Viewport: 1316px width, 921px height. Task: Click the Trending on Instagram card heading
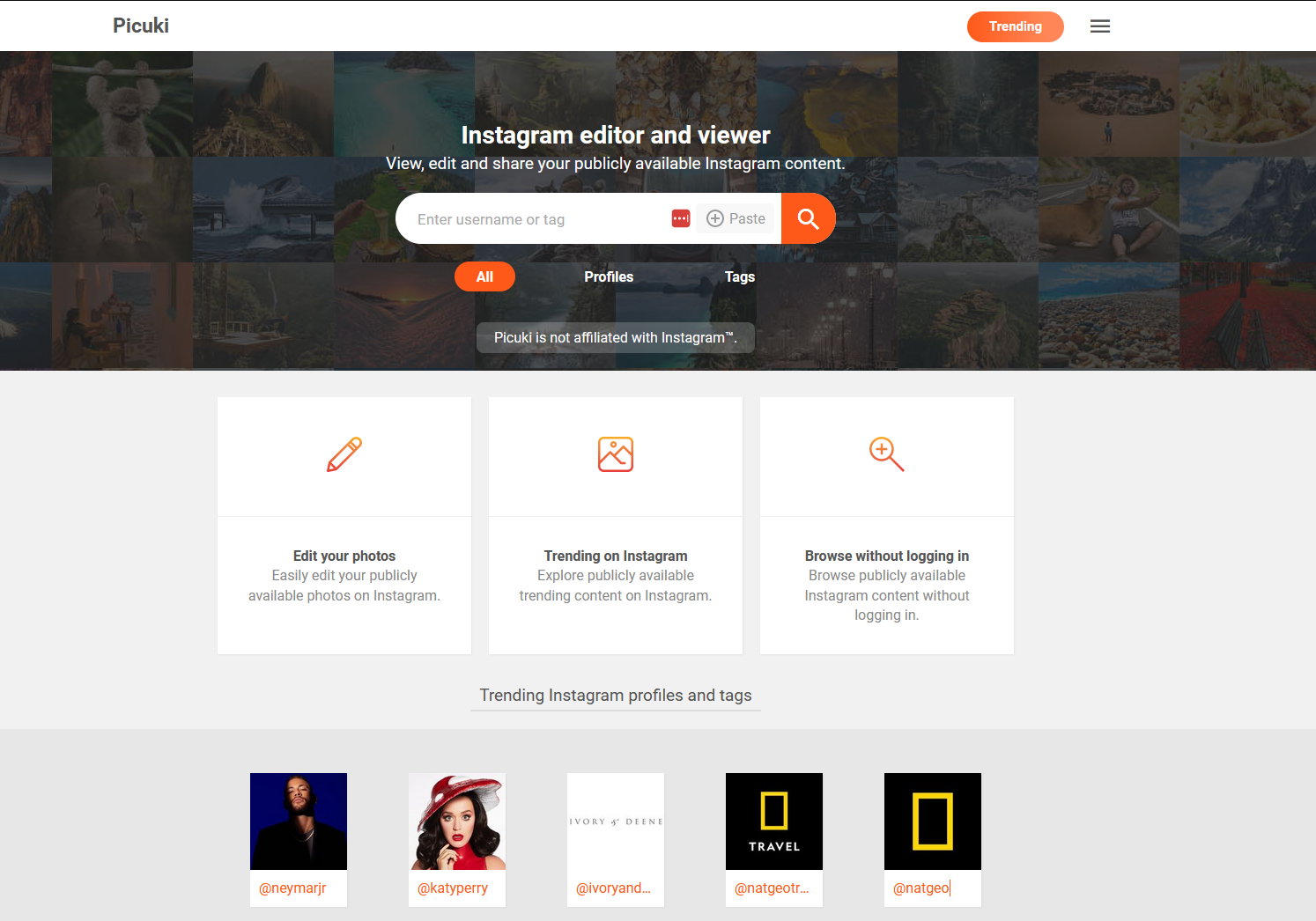point(616,556)
